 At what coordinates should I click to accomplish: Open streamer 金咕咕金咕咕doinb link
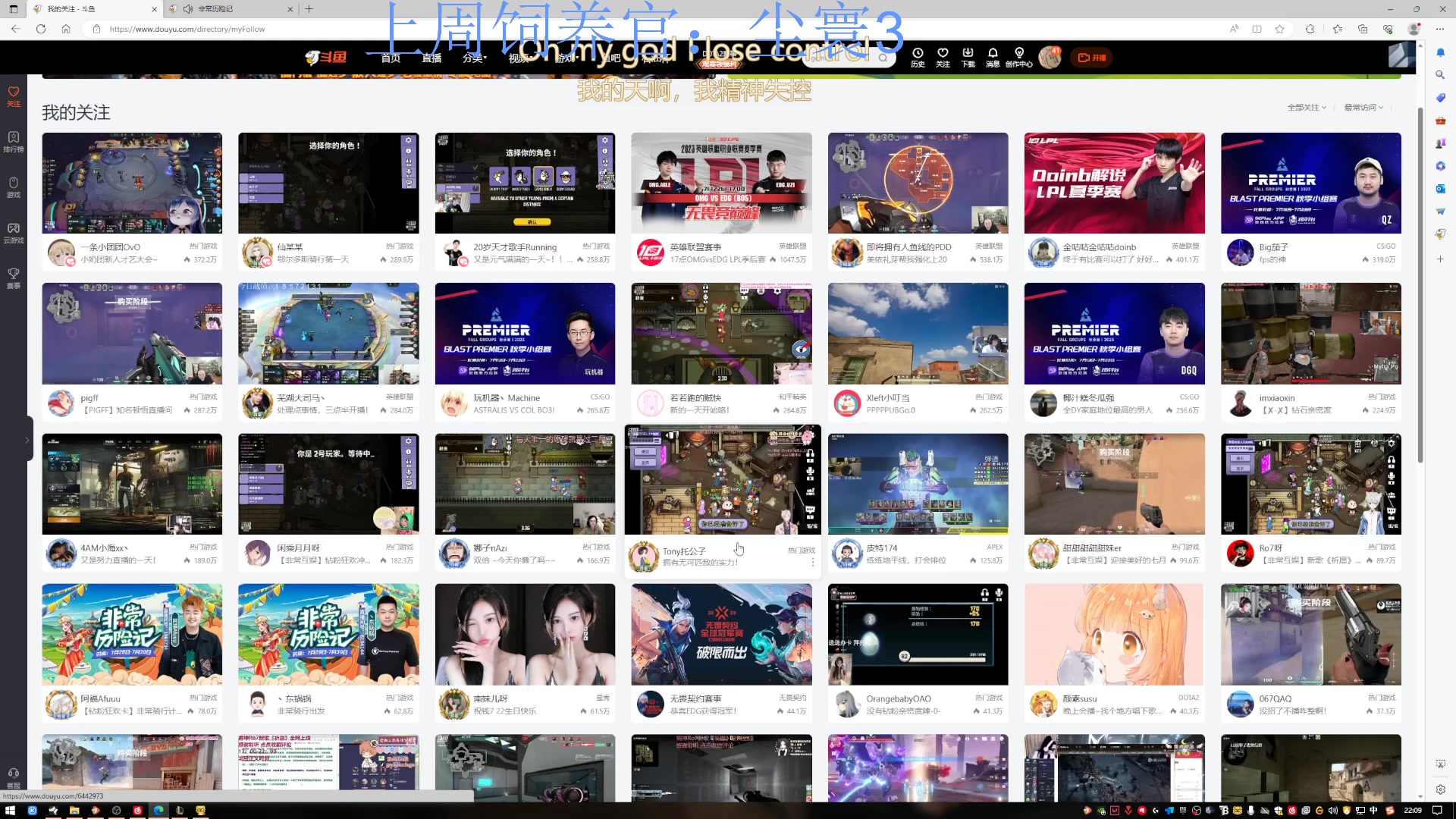pyautogui.click(x=1100, y=247)
